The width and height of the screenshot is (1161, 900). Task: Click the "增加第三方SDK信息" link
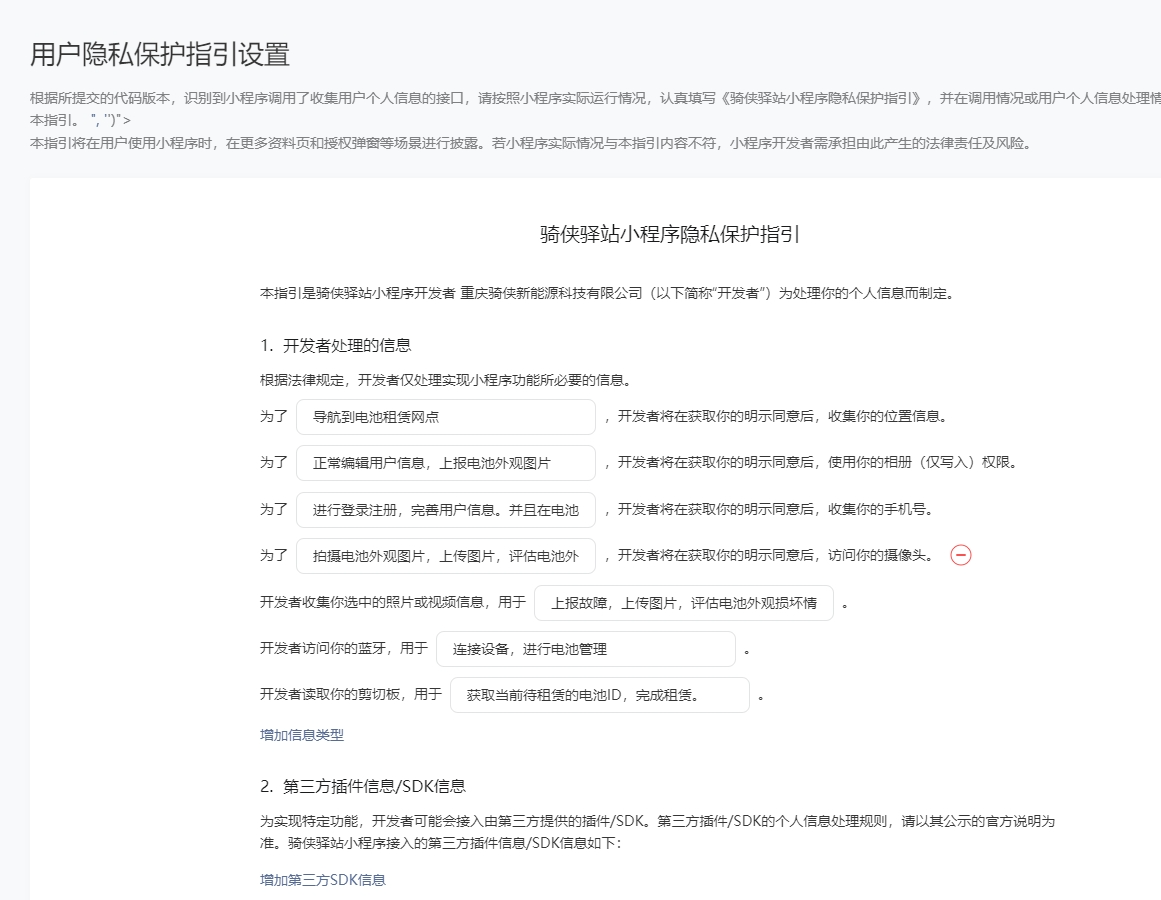point(323,880)
